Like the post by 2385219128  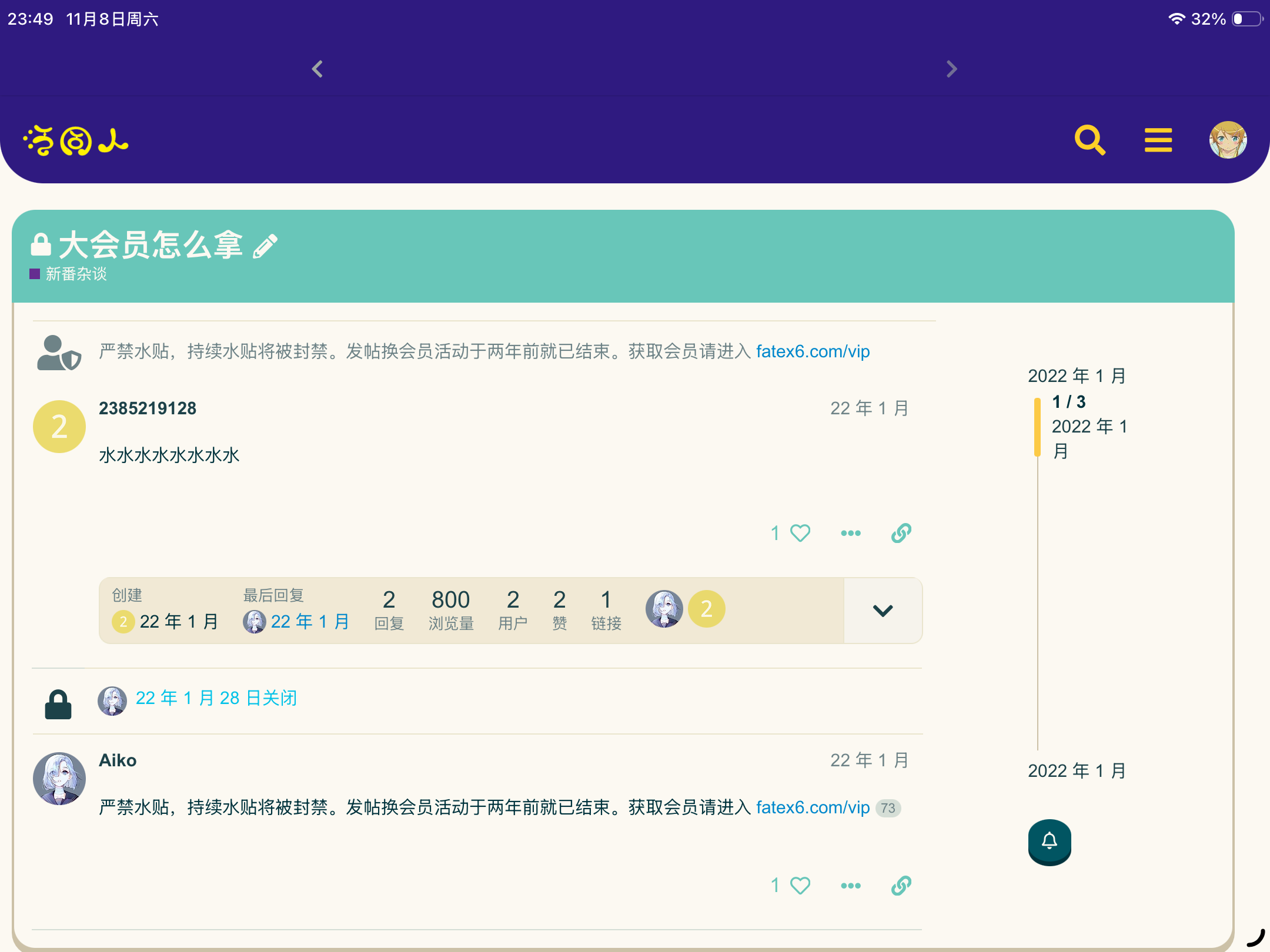pos(800,533)
